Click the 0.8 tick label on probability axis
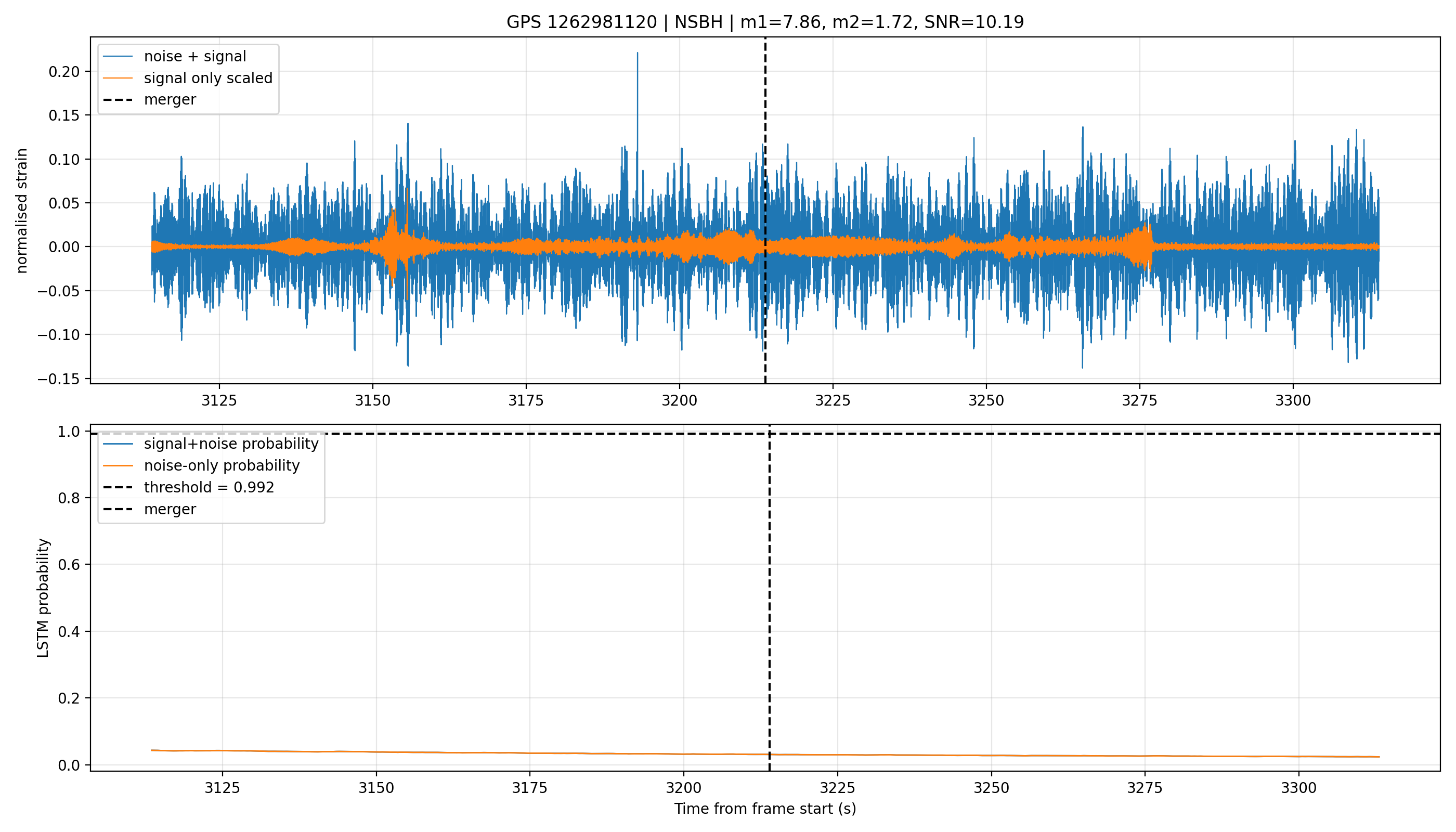Screen dimensions: 1456x832 (x=69, y=498)
